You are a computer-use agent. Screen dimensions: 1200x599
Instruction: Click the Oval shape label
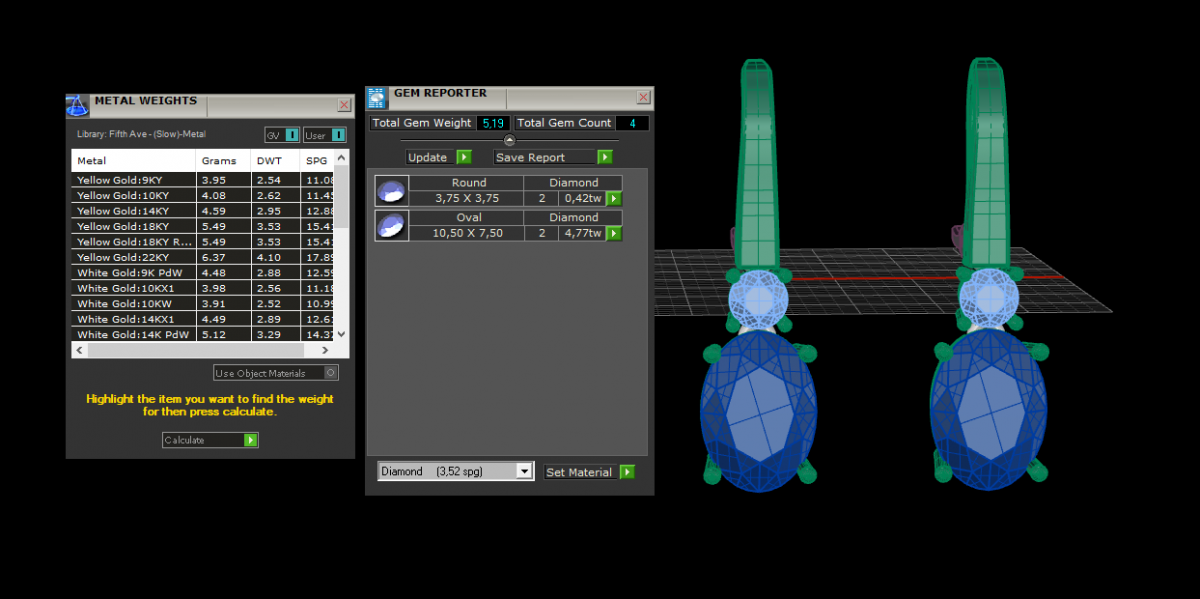coord(468,217)
